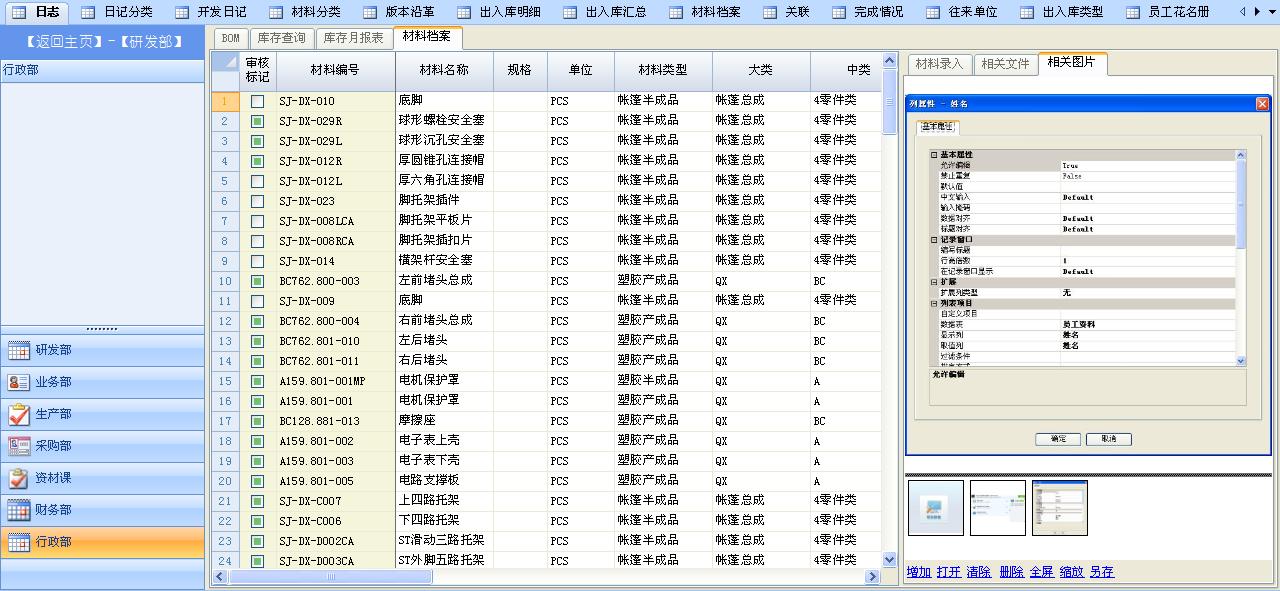1280x591 pixels.
Task: Click the 资材课 clipboard icon
Action: (x=19, y=478)
